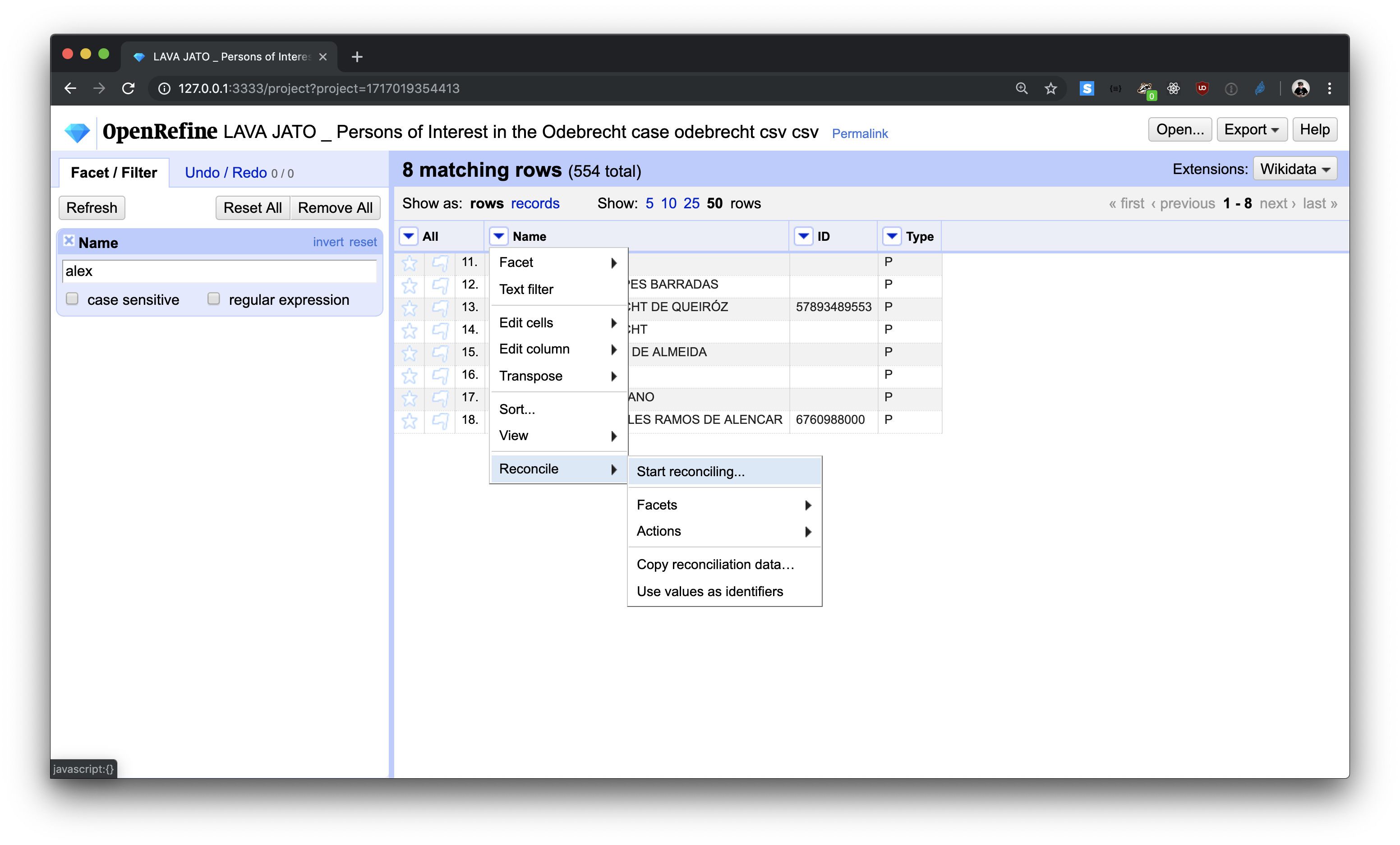Go back in browser history
The image size is (1400, 845).
click(x=70, y=88)
